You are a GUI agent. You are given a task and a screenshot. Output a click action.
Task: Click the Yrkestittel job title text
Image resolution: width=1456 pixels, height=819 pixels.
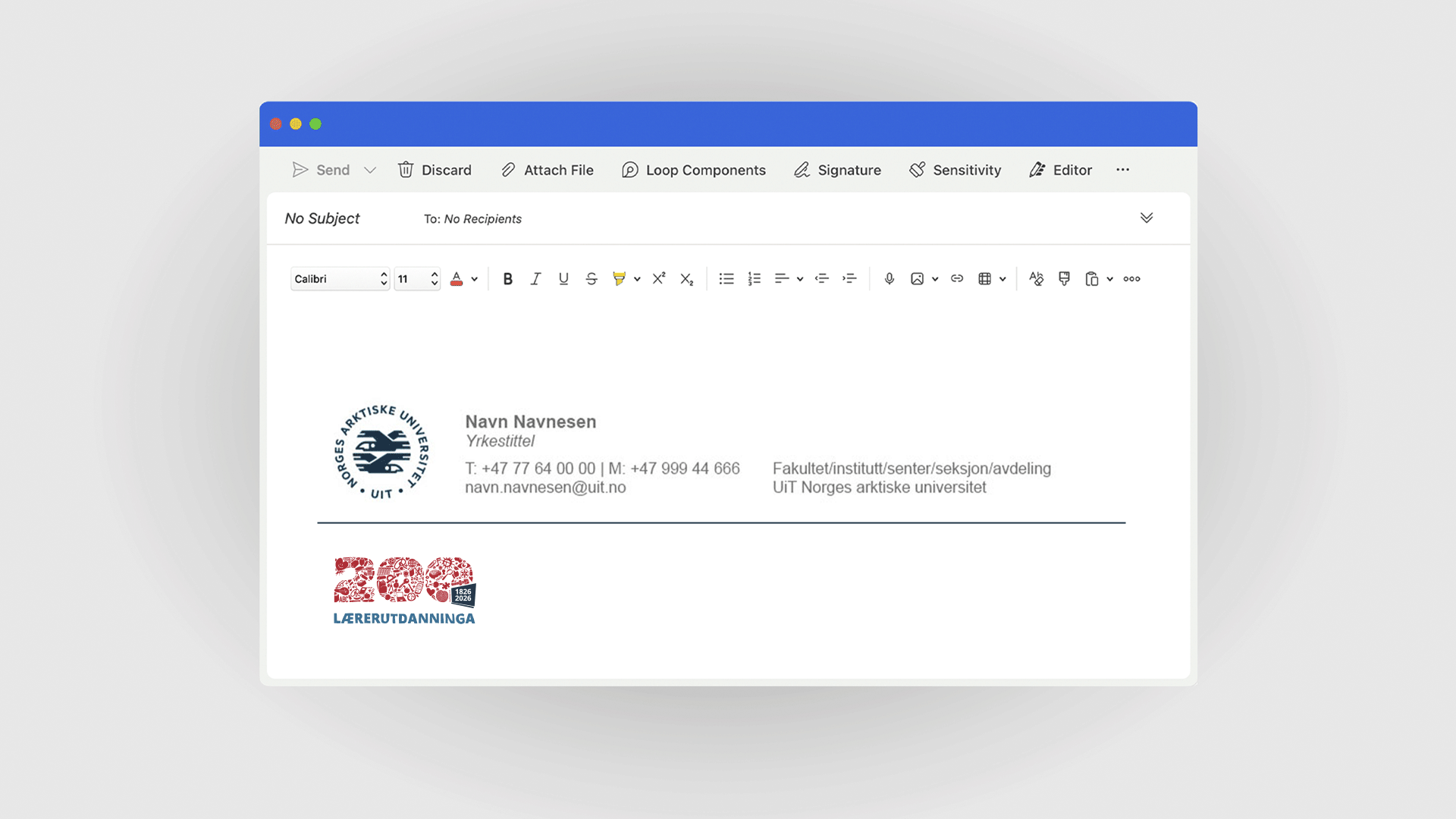click(500, 441)
